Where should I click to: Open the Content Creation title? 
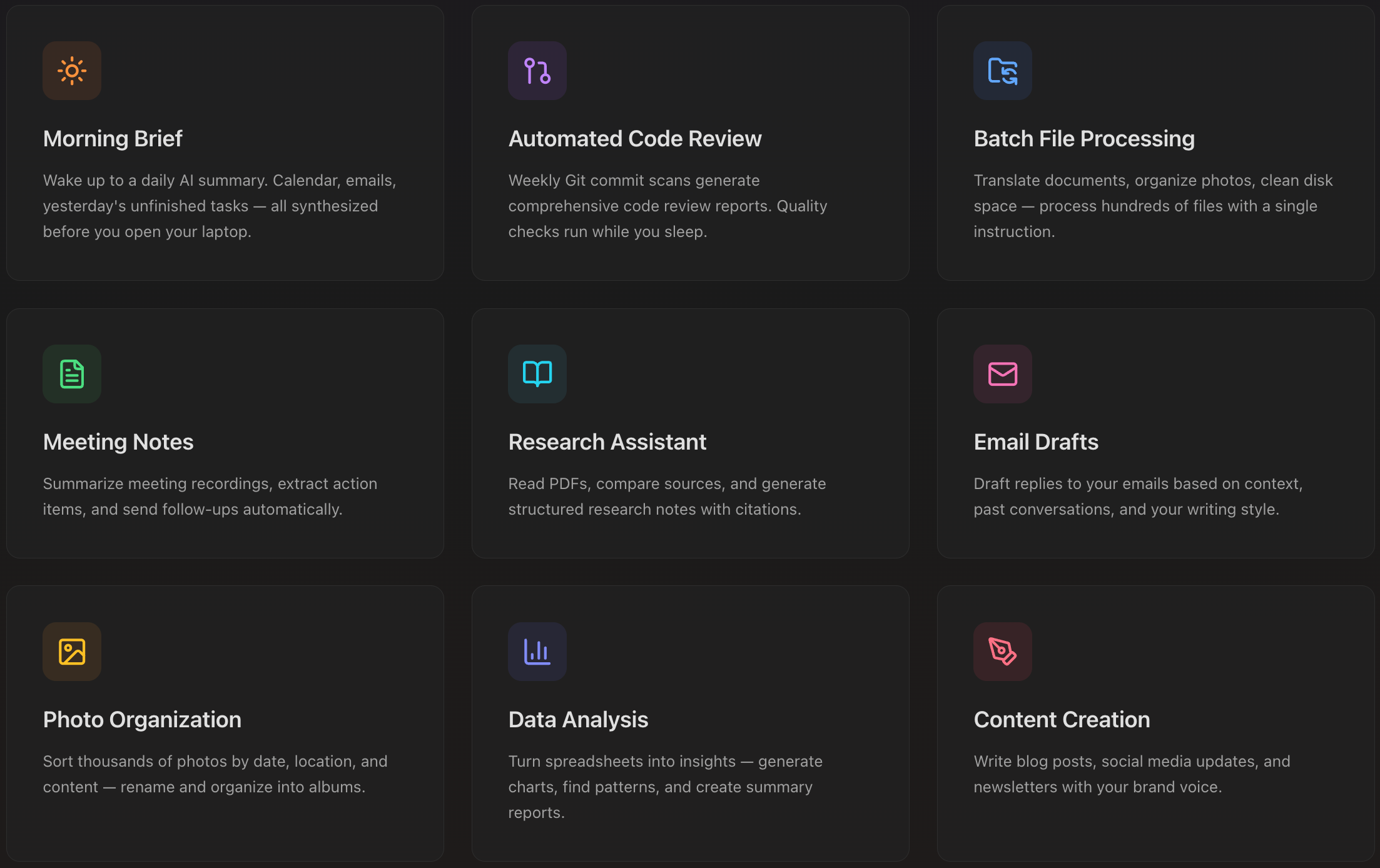coord(1062,720)
